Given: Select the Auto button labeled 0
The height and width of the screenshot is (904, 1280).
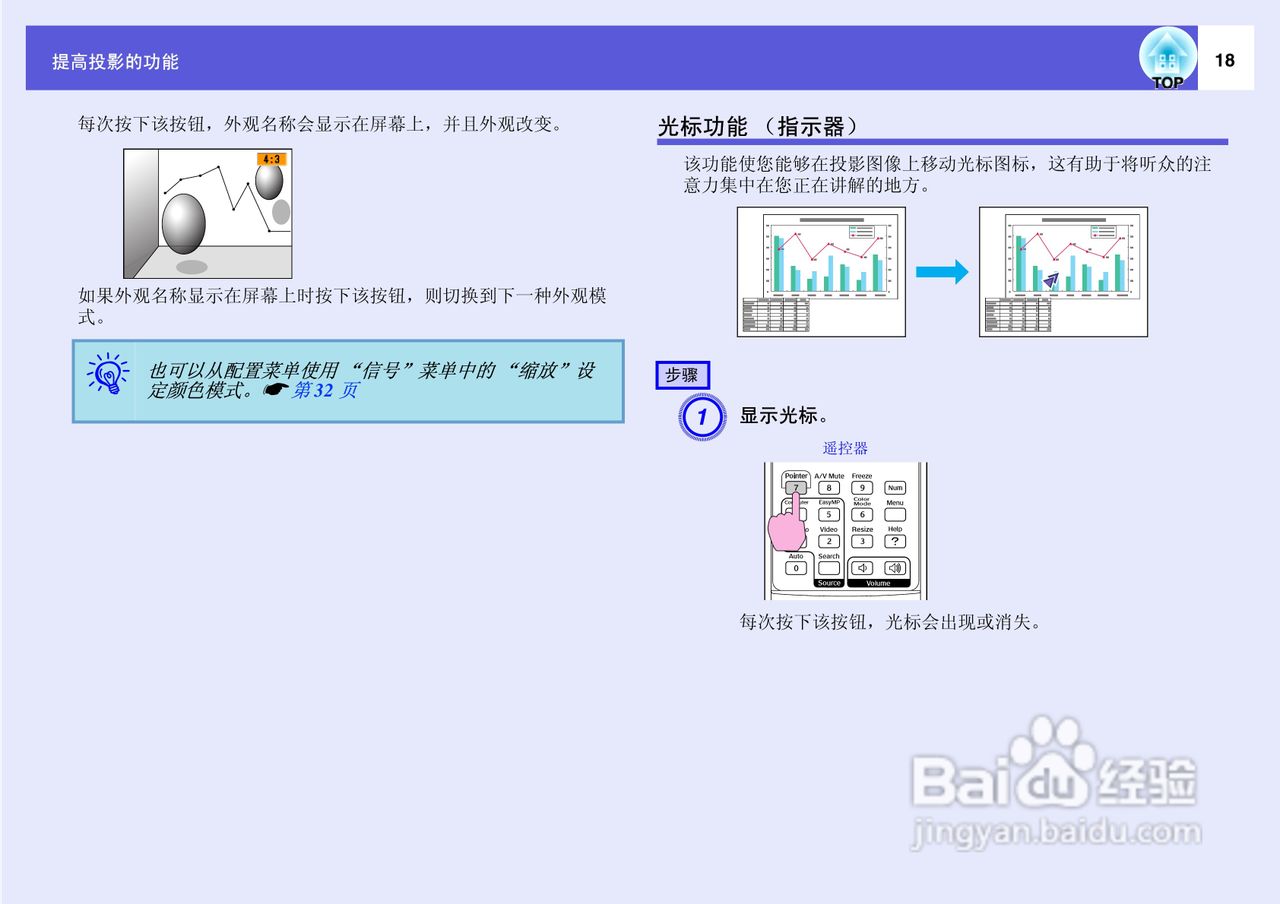Looking at the screenshot, I should (796, 567).
